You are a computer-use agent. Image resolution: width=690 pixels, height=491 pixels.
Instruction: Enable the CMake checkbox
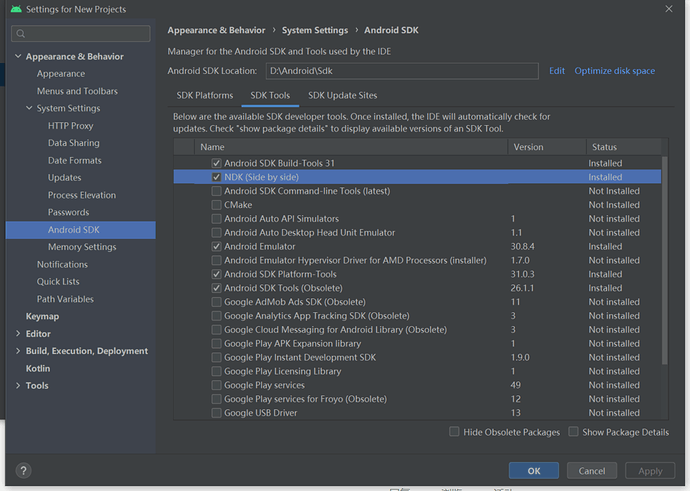point(216,205)
